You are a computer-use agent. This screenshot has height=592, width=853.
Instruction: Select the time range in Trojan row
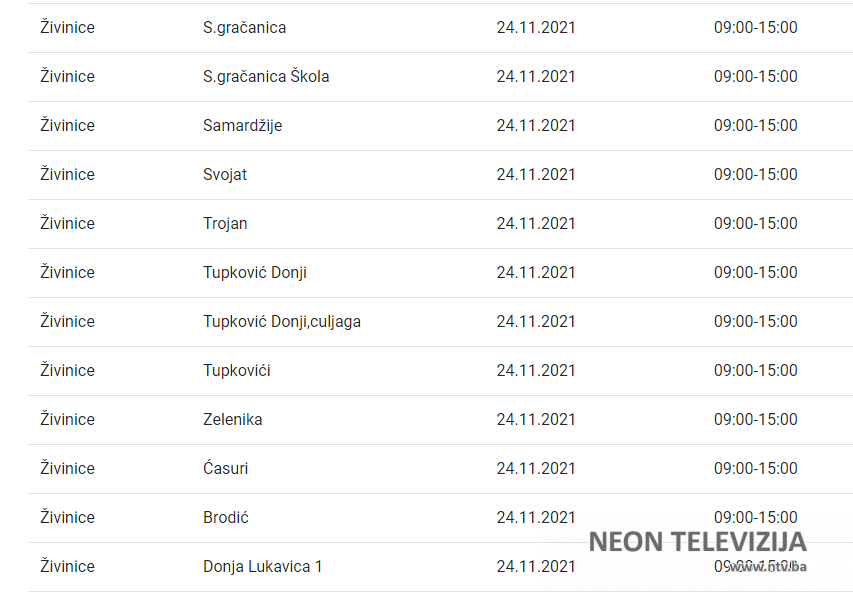[x=755, y=224]
